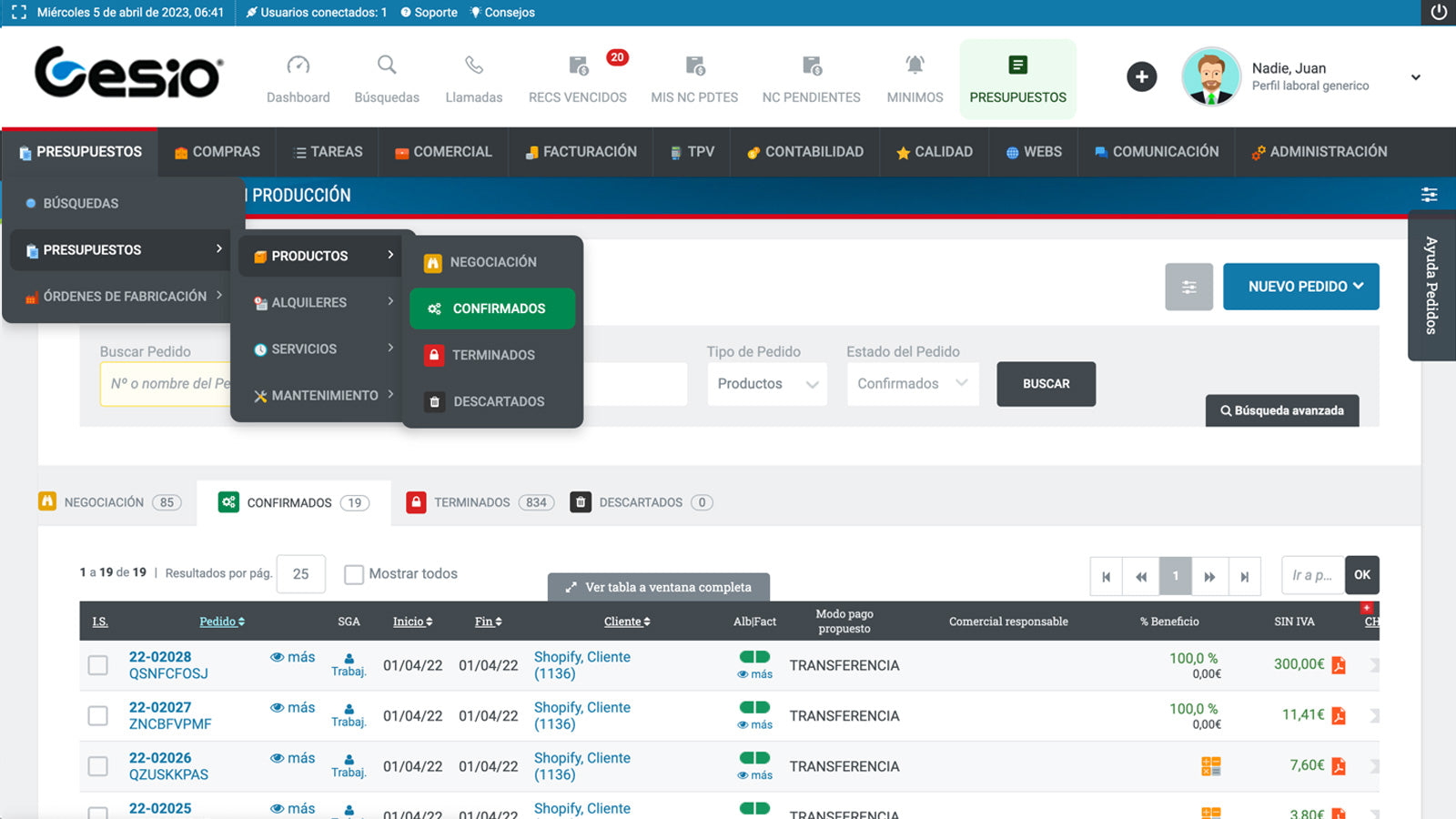Viewport: 1456px width, 819px height.
Task: Go to next page double arrow
Action: (x=1209, y=576)
